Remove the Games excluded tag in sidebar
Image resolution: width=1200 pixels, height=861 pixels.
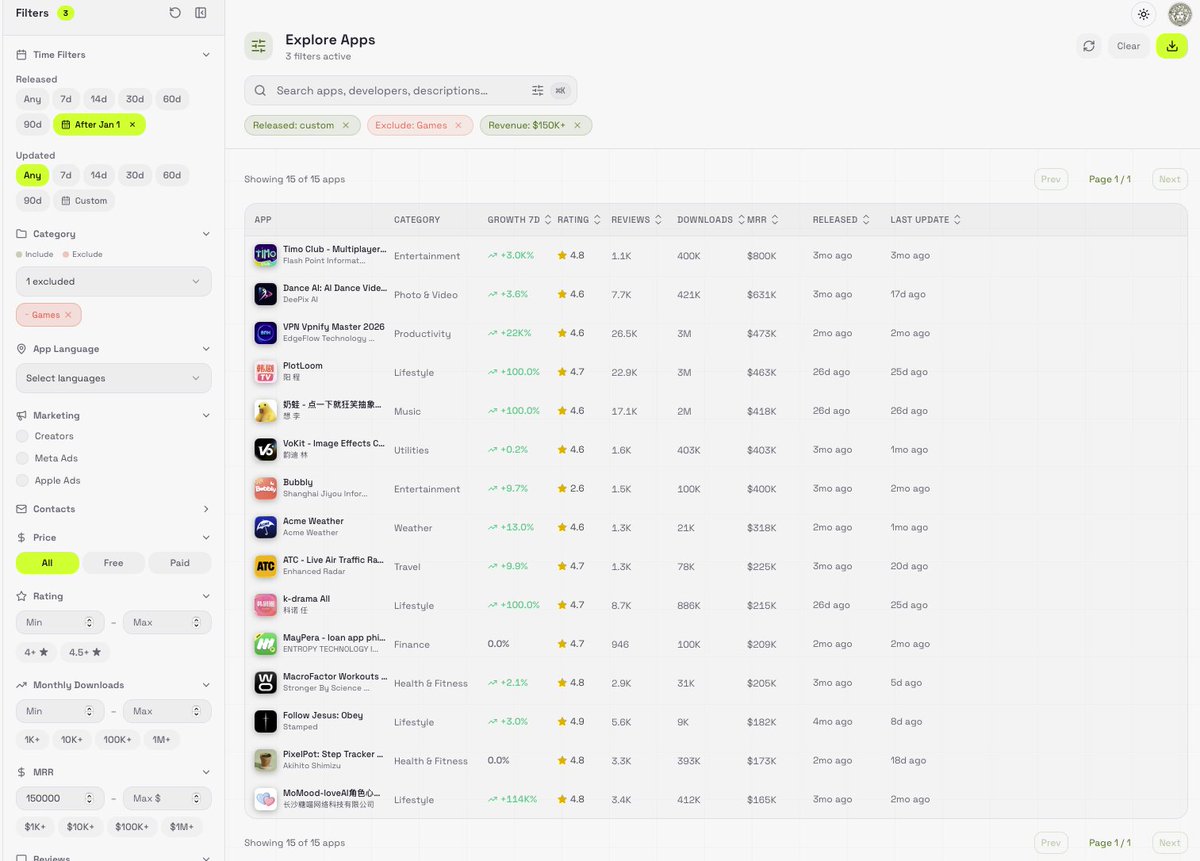point(68,315)
